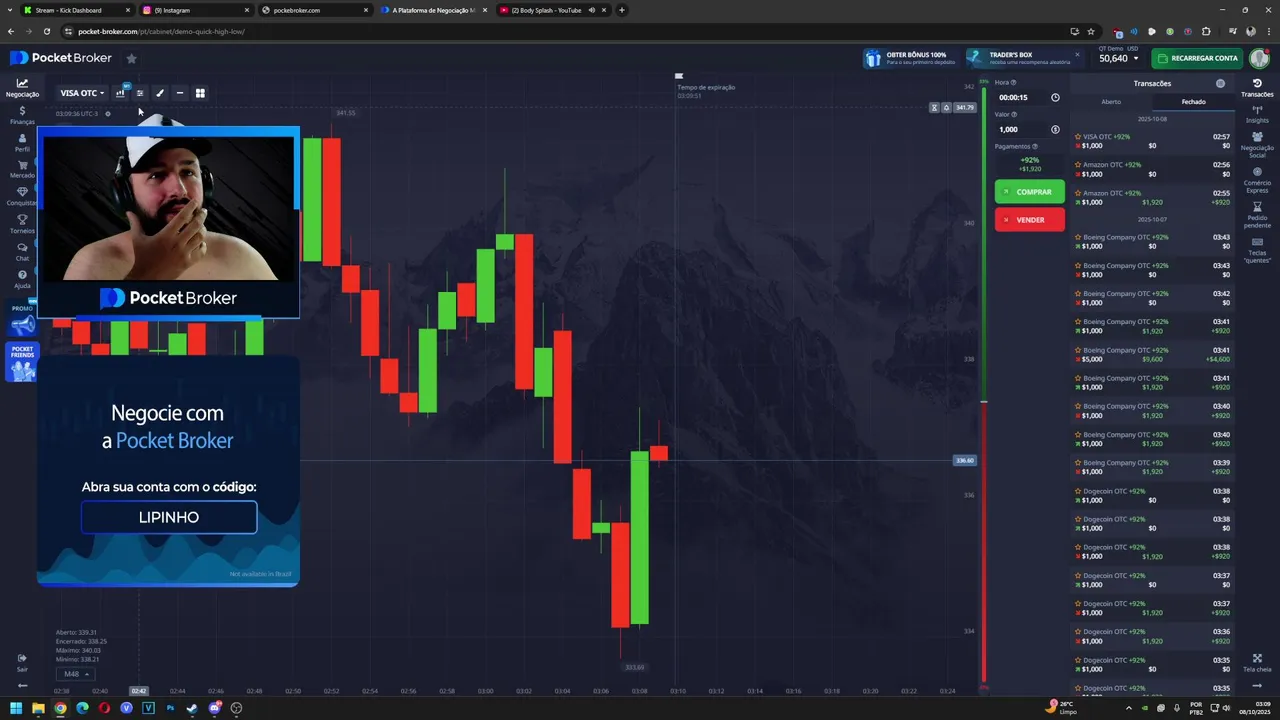The height and width of the screenshot is (720, 1280).
Task: Collapse sidebar with the left arrow
Action: (22, 686)
